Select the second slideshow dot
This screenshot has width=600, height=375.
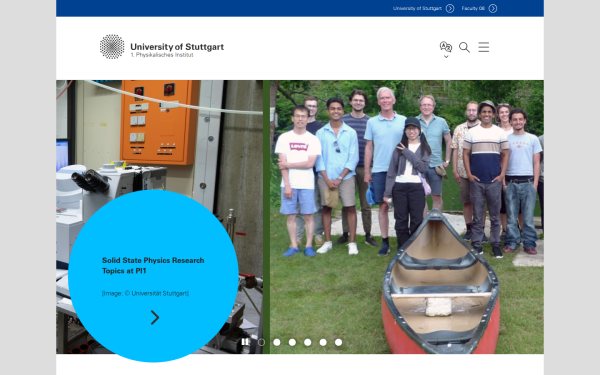[x=277, y=342]
